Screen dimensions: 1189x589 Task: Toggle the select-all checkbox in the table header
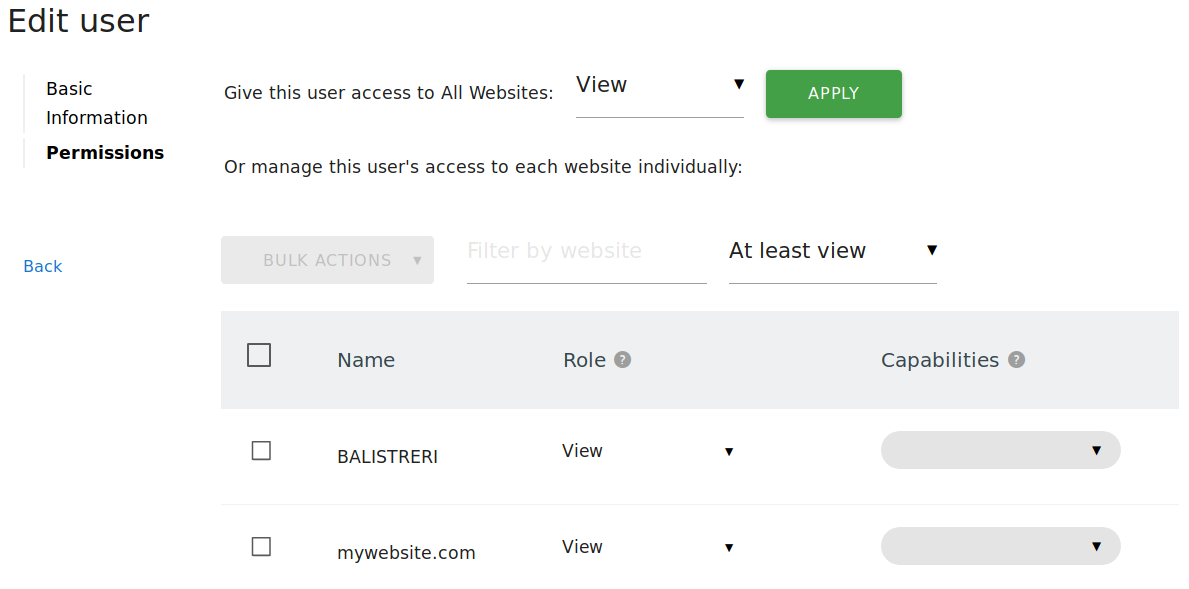259,354
